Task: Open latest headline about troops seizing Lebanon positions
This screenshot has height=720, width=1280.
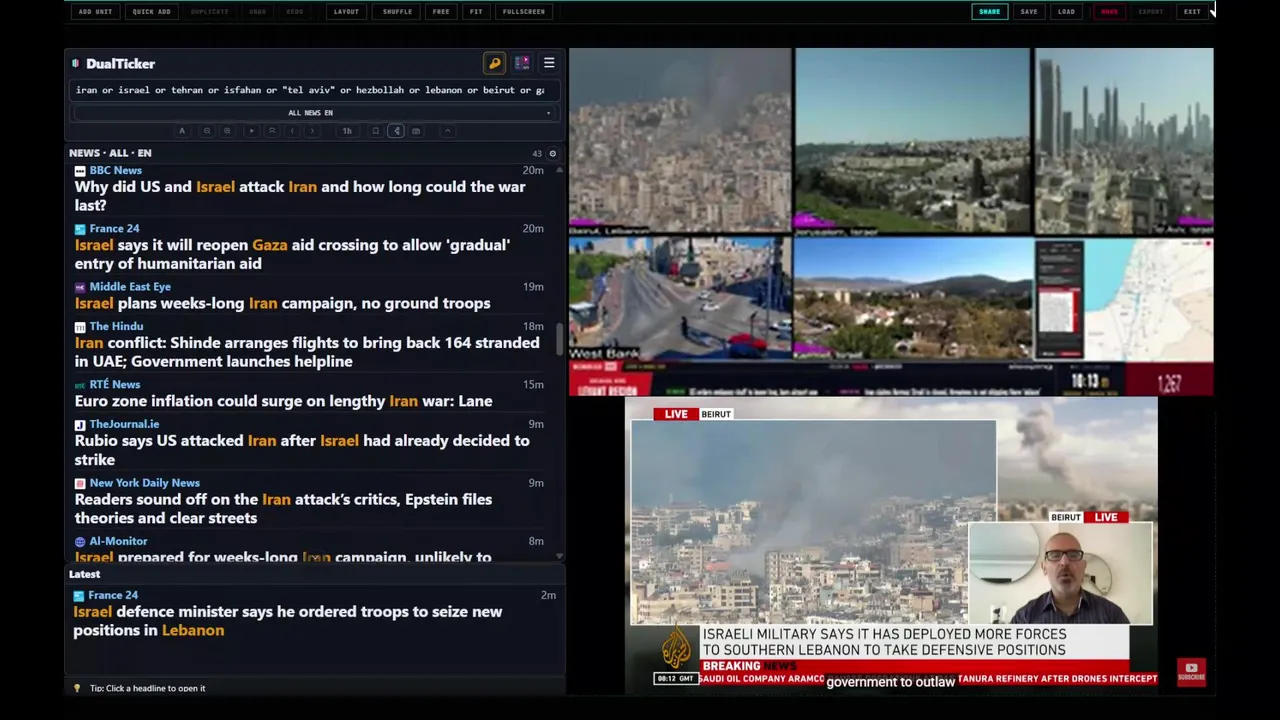Action: click(288, 621)
